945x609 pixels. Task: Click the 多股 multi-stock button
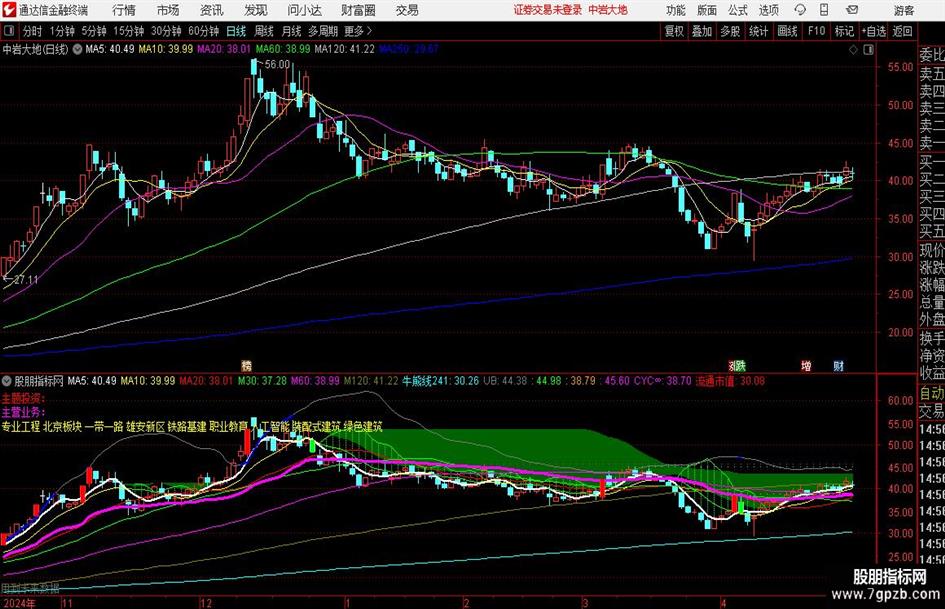point(730,31)
